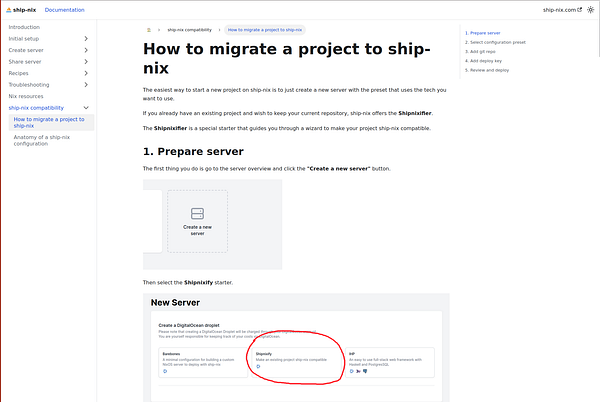Screen dimensions: 600x402
Task: Click the Troubleshooting sidebar label
Action: [29, 85]
